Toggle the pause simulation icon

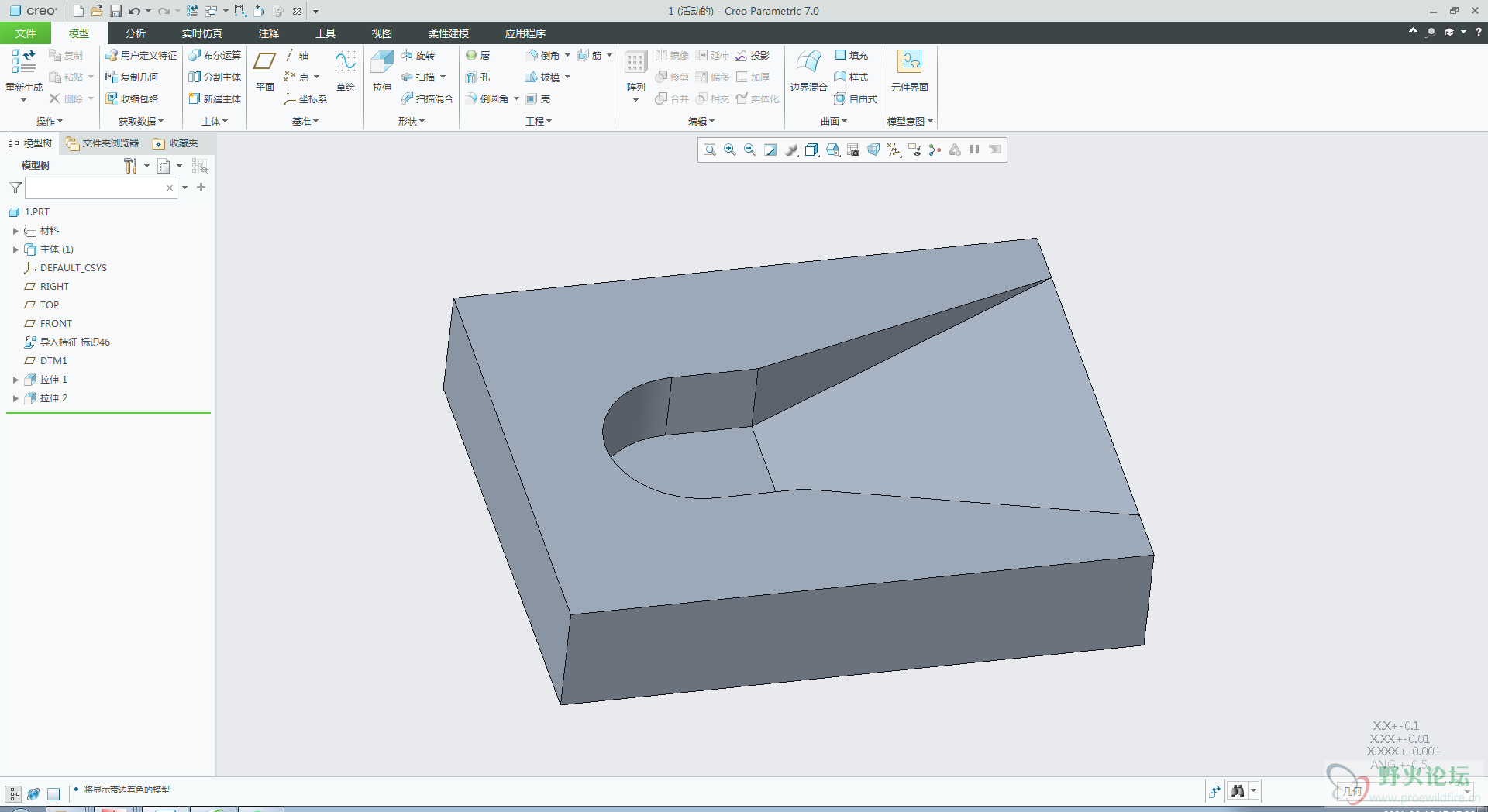click(975, 150)
